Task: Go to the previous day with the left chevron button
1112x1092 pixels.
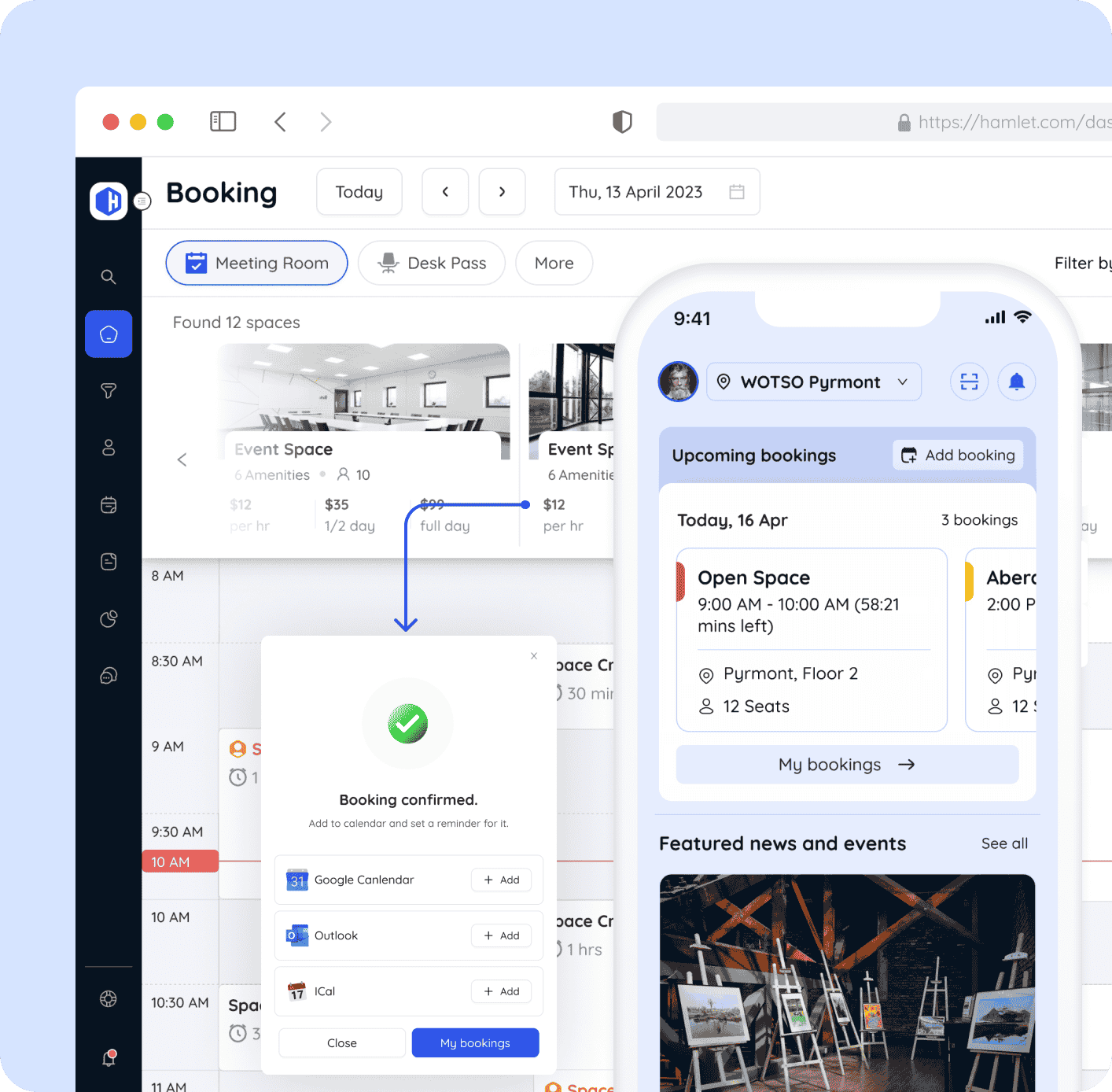Action: [x=445, y=192]
